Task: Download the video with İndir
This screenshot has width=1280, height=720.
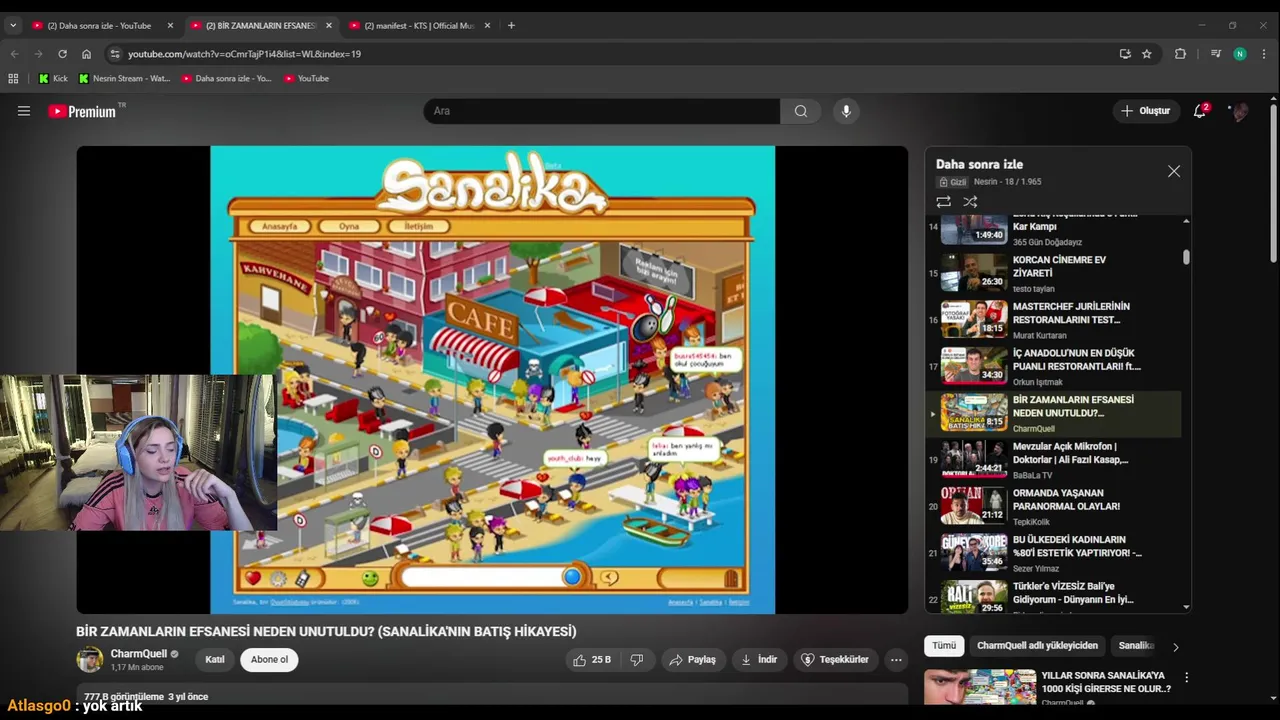Action: pos(759,659)
